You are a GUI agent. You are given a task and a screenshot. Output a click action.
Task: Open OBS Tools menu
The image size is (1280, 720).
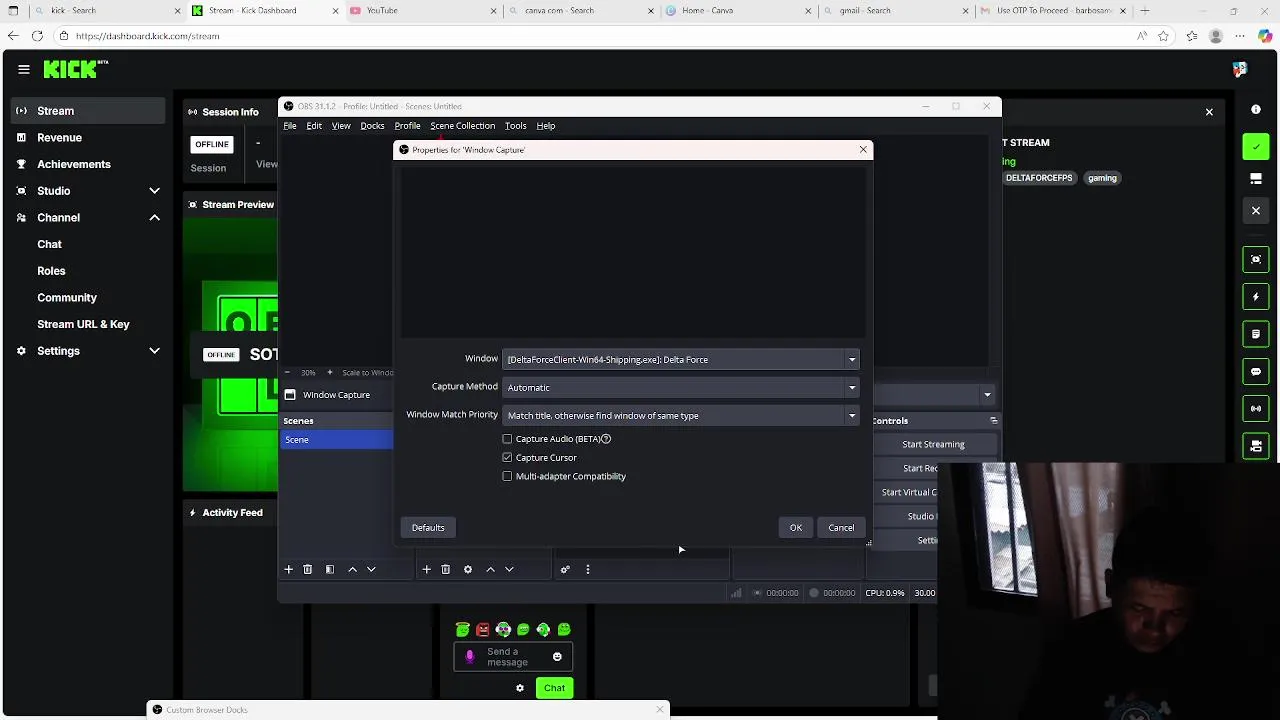pos(515,126)
